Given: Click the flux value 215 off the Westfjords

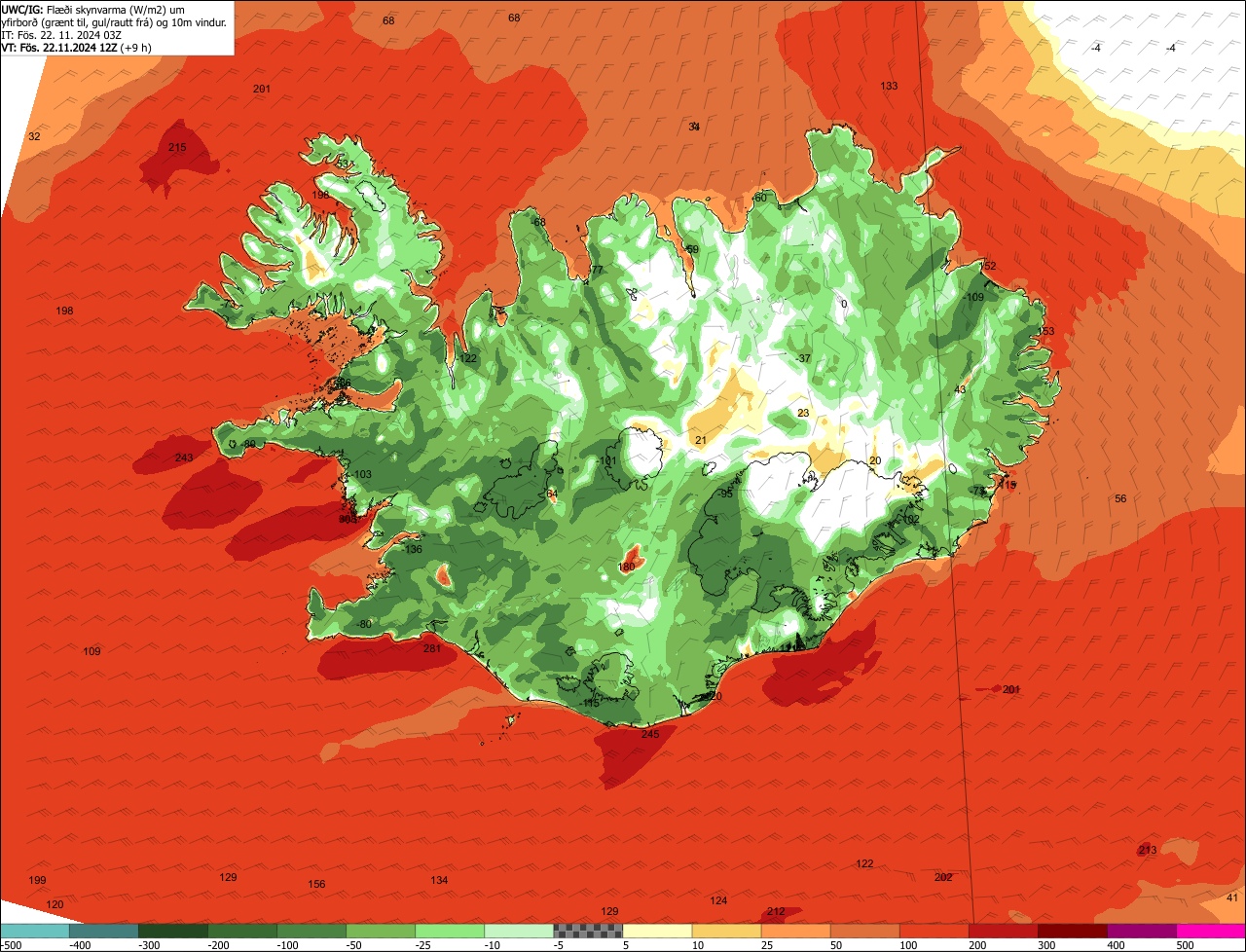Looking at the screenshot, I should pos(177,148).
